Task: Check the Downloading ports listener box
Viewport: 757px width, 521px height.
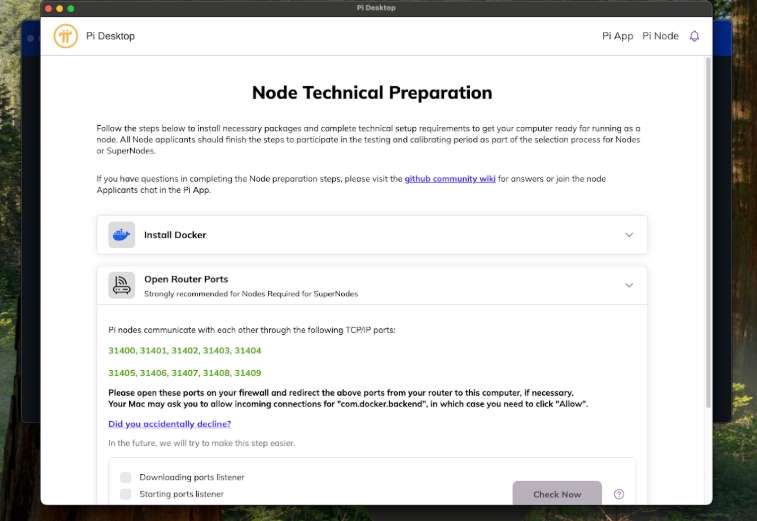Action: pyautogui.click(x=126, y=478)
